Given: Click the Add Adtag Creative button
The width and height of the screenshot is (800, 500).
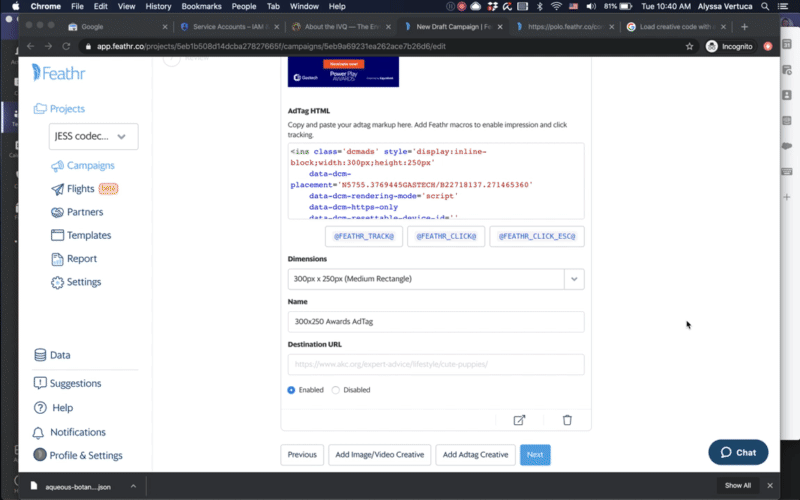Looking at the screenshot, I should [475, 455].
